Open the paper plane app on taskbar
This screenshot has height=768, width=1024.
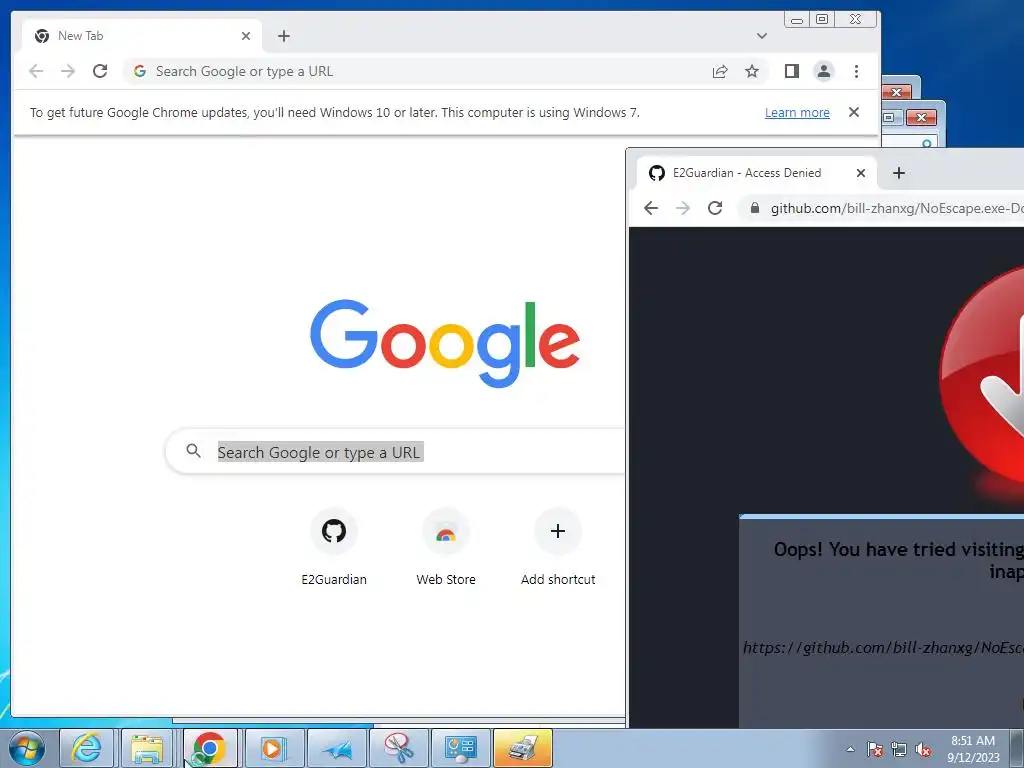pos(337,748)
